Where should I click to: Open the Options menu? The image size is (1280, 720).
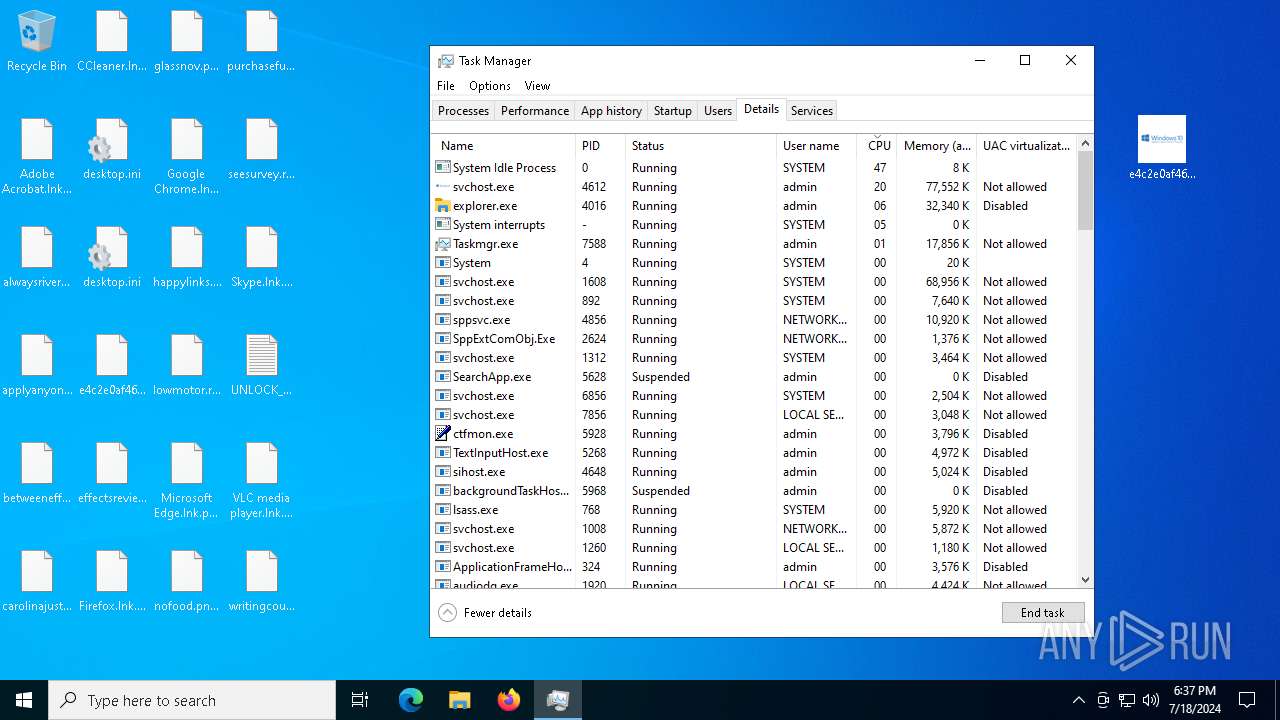tap(490, 86)
